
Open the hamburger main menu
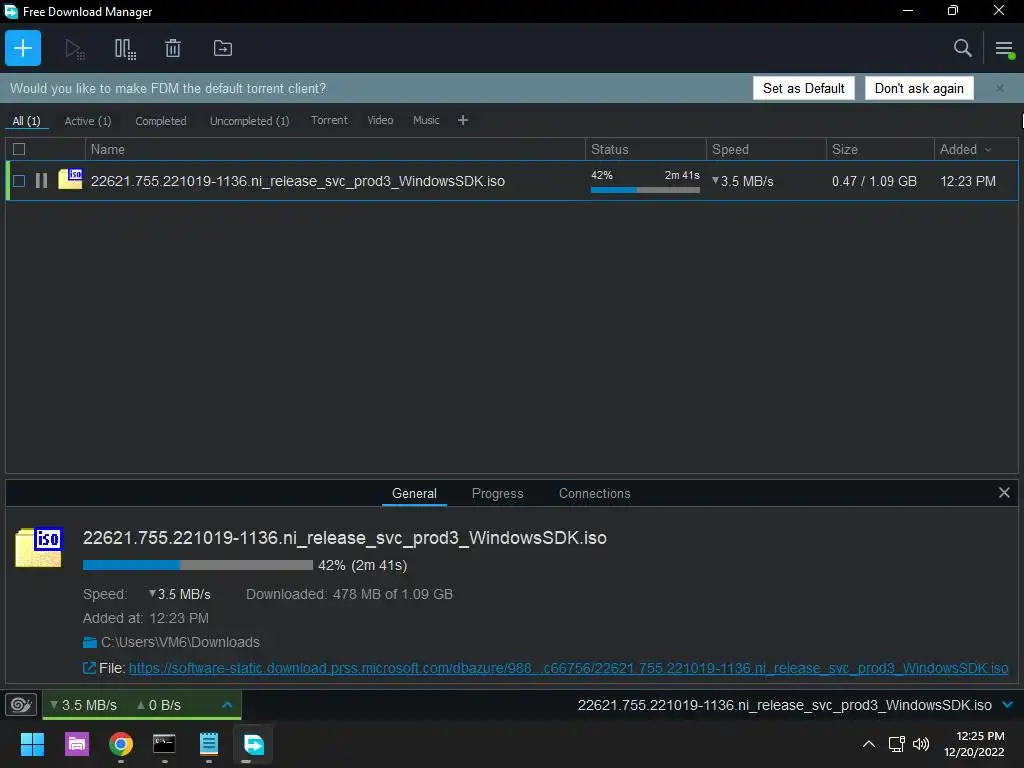(x=1004, y=49)
